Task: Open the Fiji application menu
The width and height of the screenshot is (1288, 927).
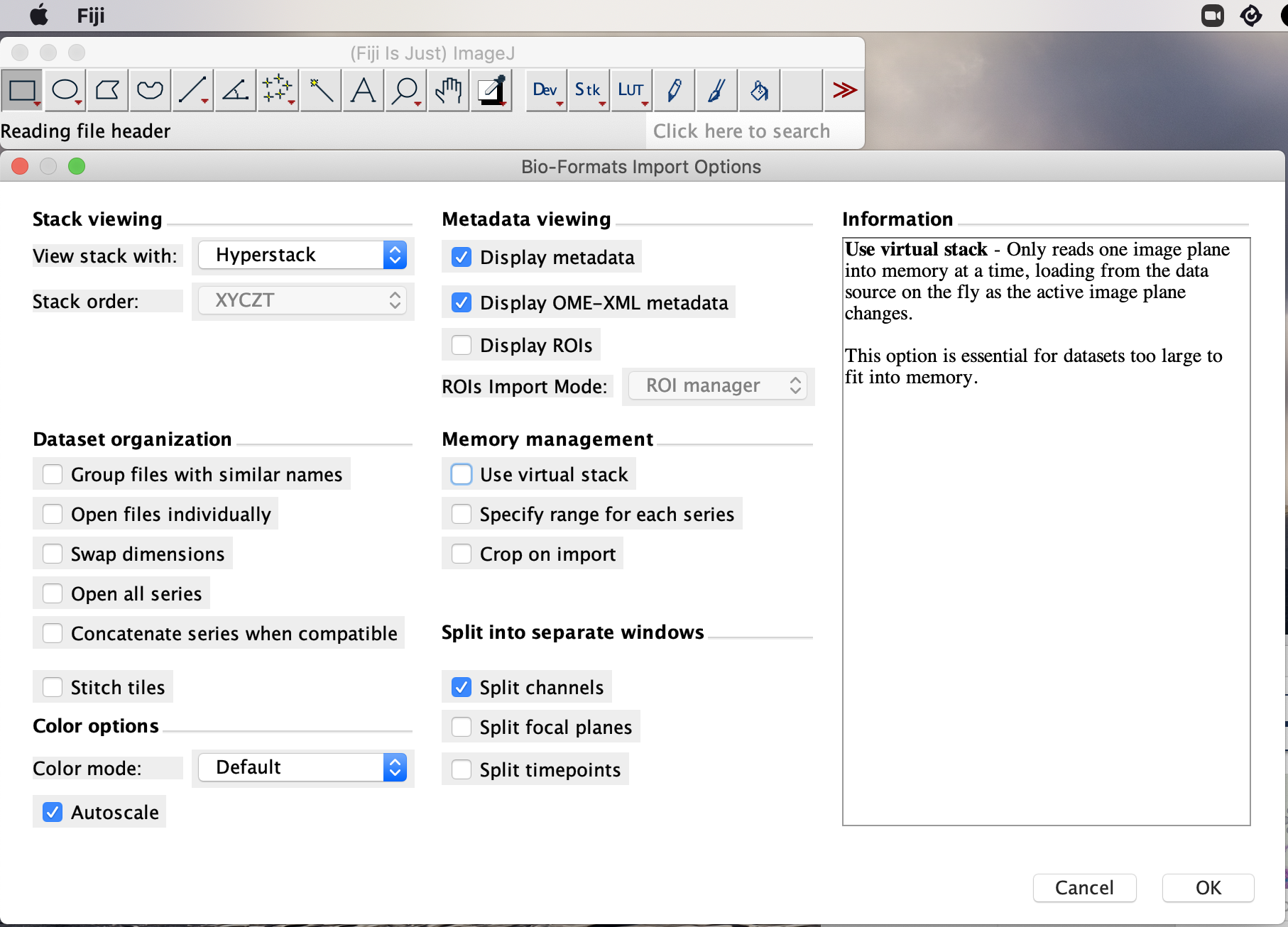Action: click(x=91, y=15)
